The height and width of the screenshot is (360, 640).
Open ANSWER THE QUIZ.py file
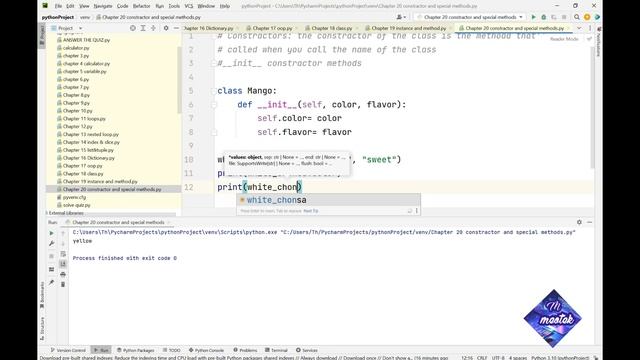coord(86,40)
